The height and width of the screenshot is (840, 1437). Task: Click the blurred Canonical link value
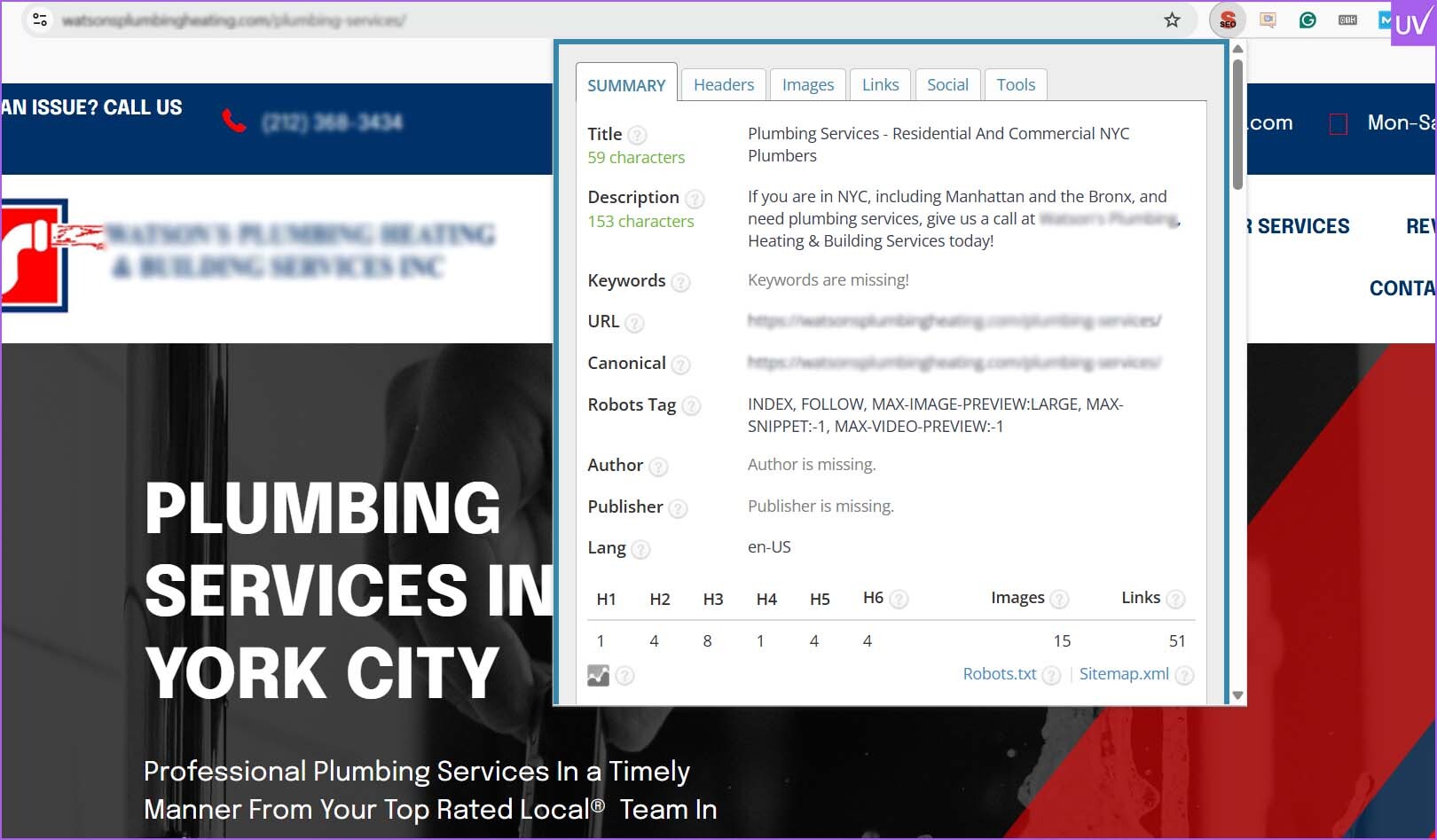954,363
